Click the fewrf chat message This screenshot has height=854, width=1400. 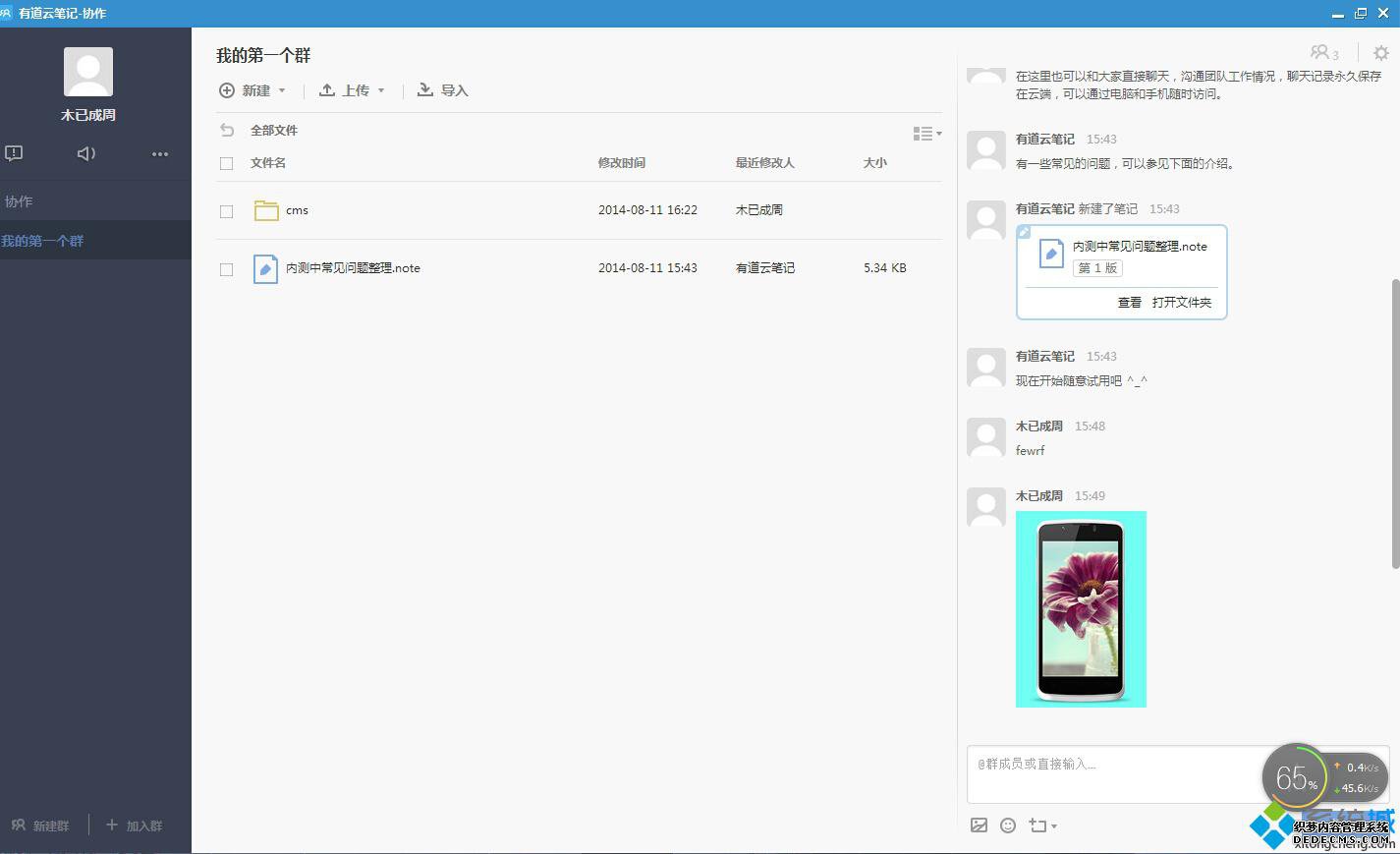[1030, 451]
